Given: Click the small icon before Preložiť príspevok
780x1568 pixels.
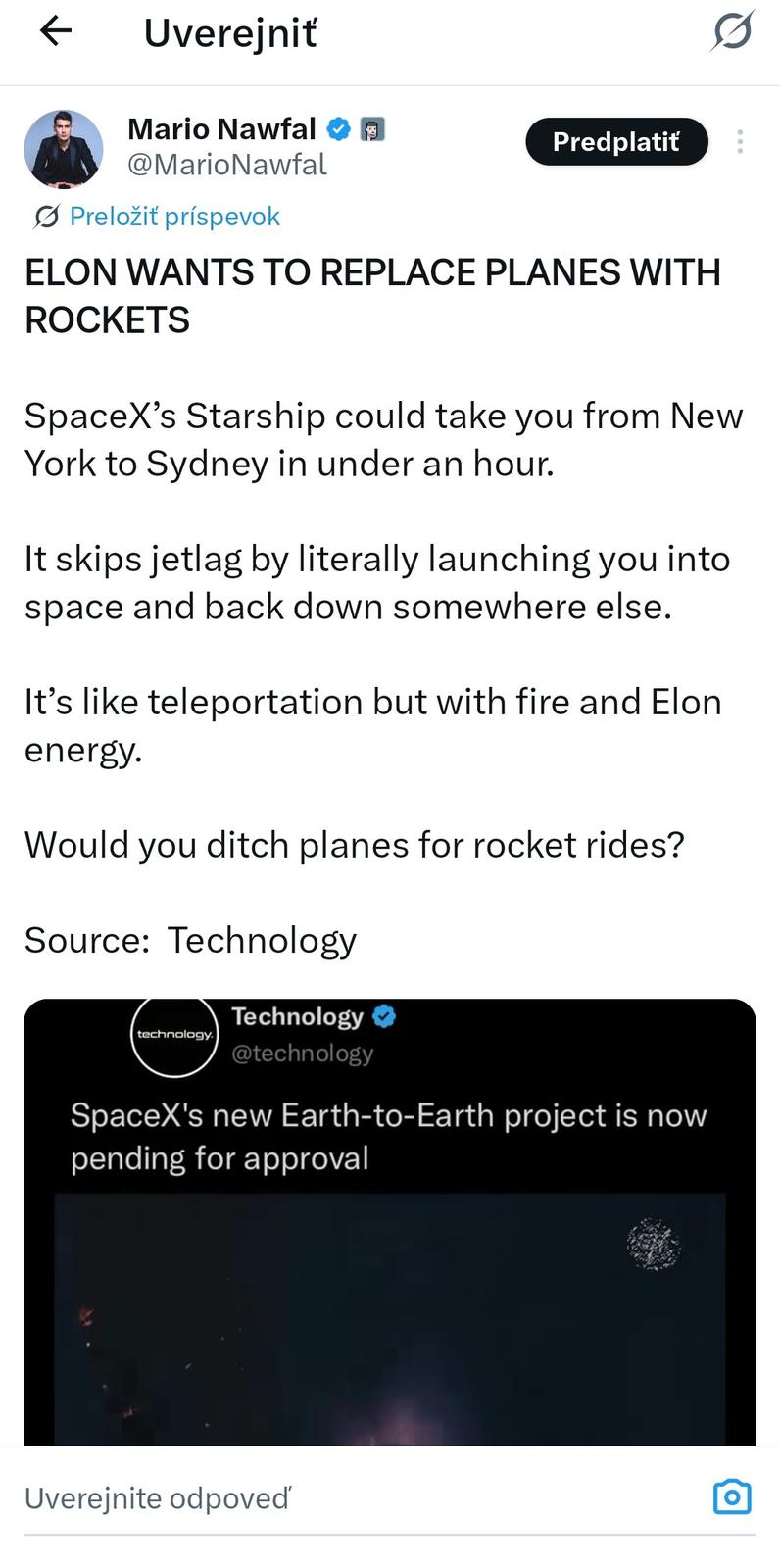Looking at the screenshot, I should [x=45, y=217].
